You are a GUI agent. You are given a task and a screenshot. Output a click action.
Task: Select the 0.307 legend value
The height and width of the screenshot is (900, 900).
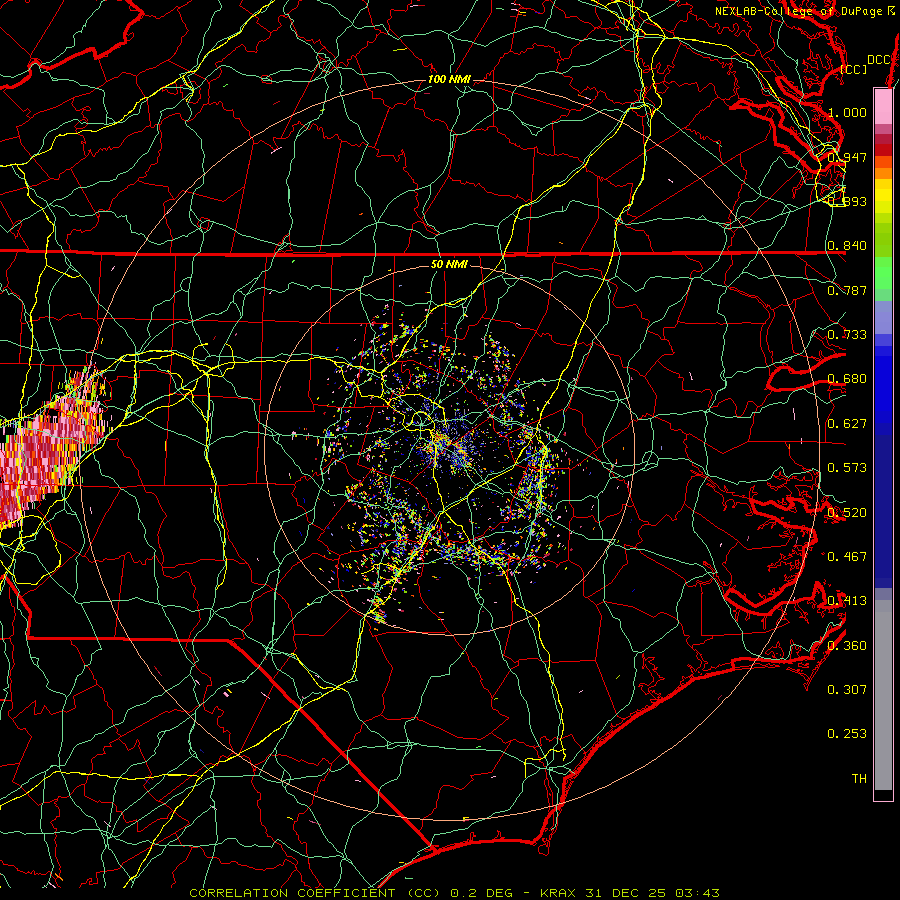847,689
